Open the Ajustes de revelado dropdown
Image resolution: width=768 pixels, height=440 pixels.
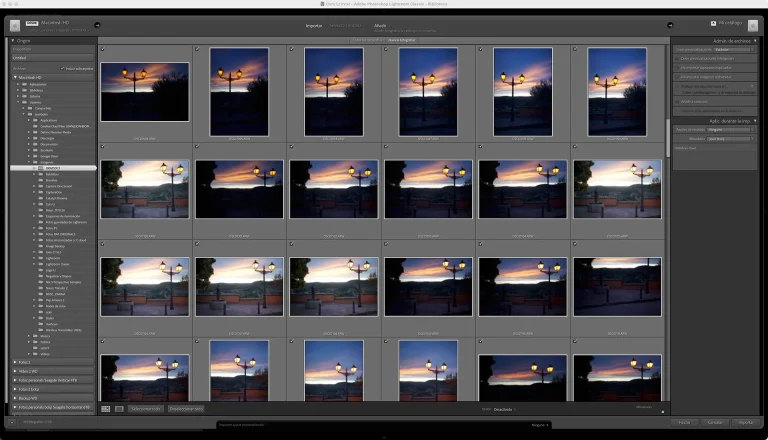pos(731,130)
